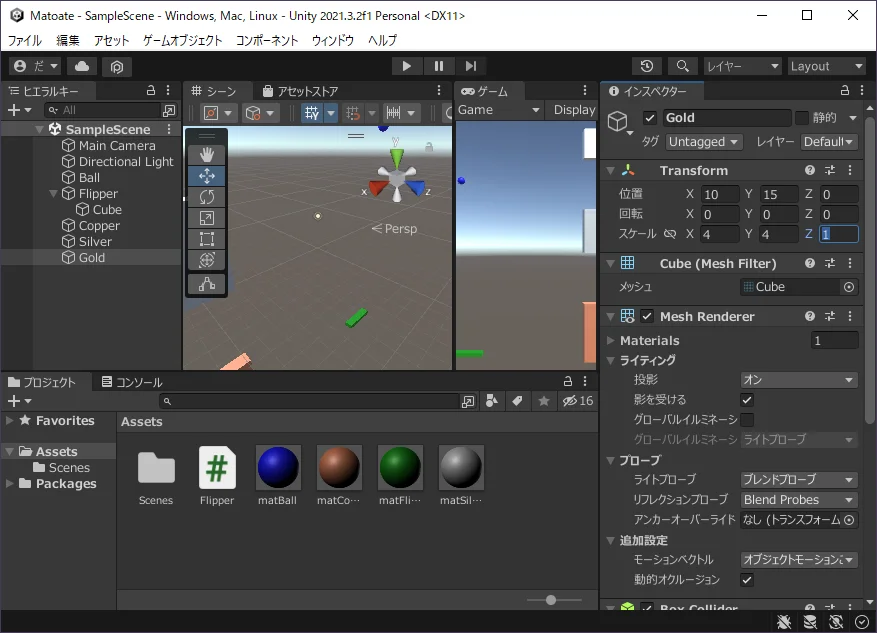
Task: Open Game view Display dropdown
Action: coord(574,110)
